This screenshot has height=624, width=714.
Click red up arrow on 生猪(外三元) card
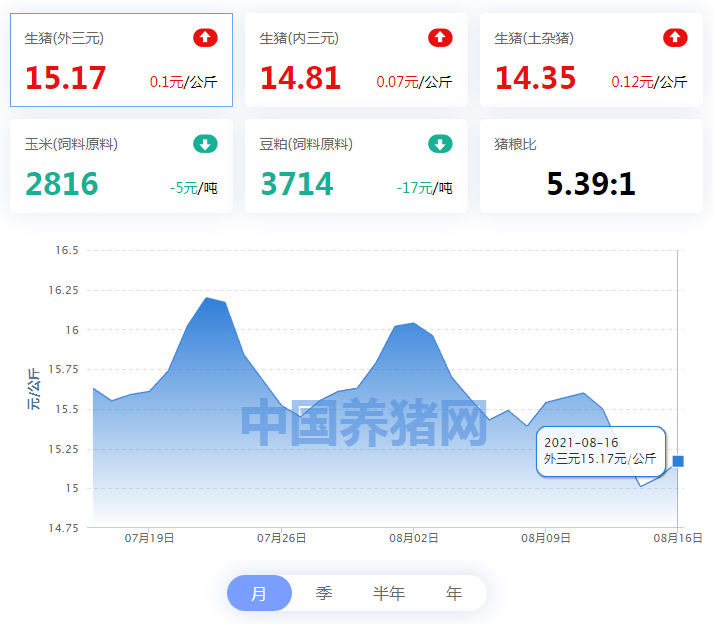(205, 38)
